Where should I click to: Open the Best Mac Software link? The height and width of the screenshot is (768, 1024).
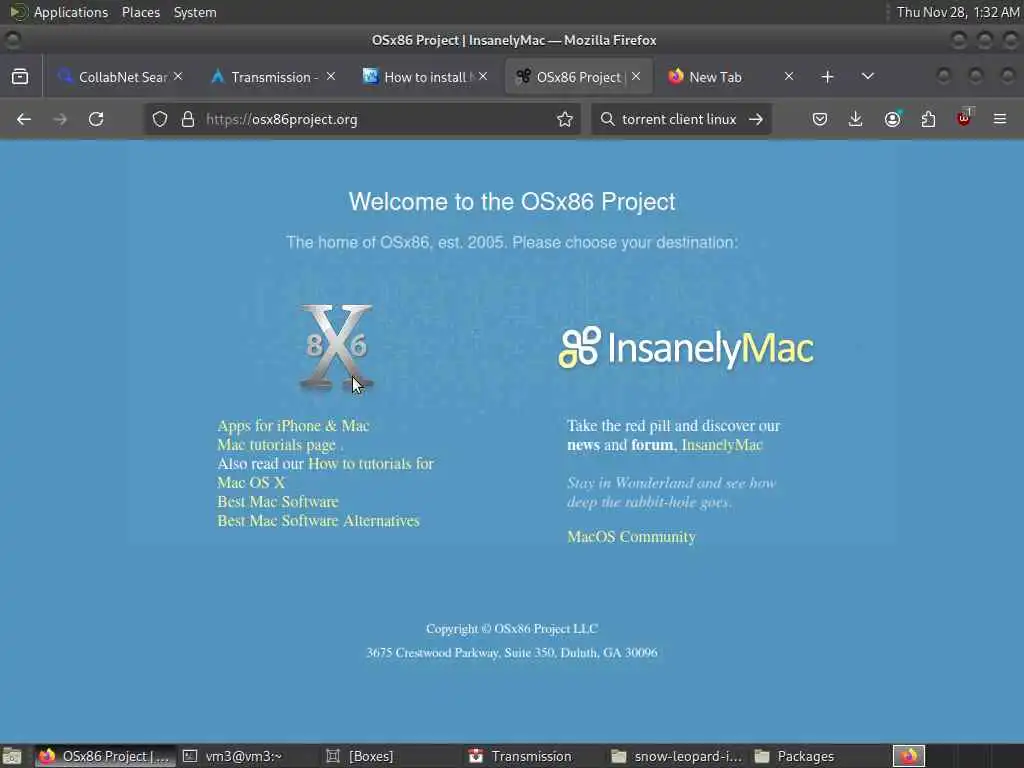(x=278, y=502)
